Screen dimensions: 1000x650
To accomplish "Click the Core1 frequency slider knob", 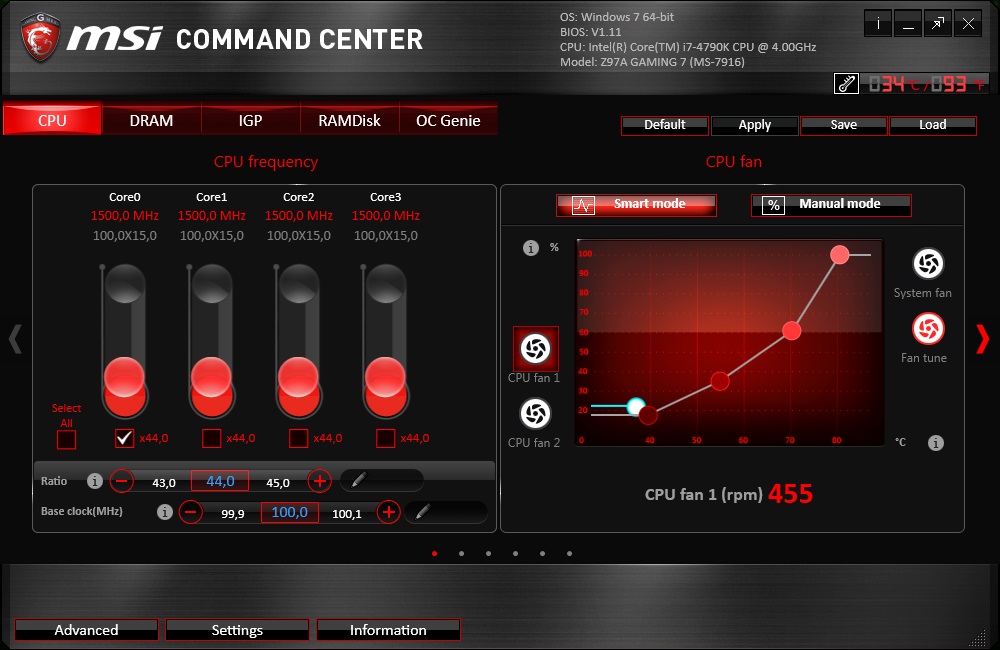I will (212, 378).
